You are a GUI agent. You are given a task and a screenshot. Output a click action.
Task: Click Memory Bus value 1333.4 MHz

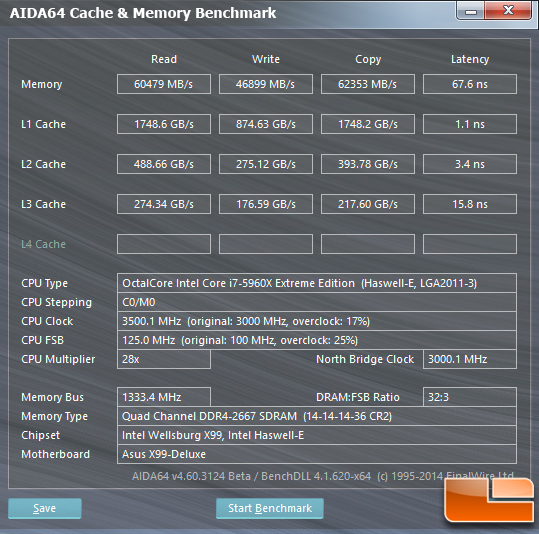coord(164,397)
